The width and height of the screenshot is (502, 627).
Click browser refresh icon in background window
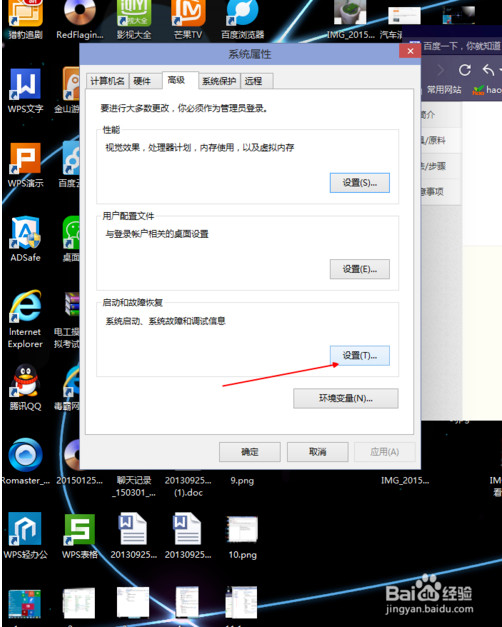coord(464,70)
